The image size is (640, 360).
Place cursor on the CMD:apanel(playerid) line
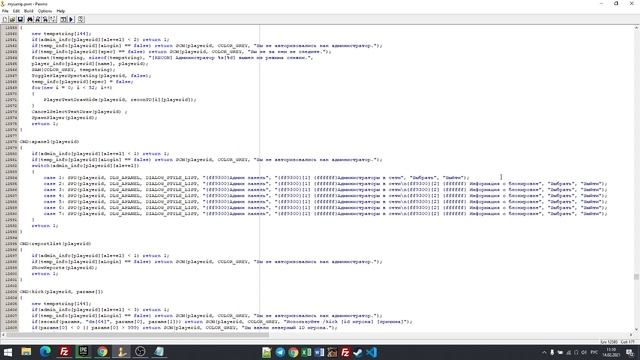pos(49,142)
